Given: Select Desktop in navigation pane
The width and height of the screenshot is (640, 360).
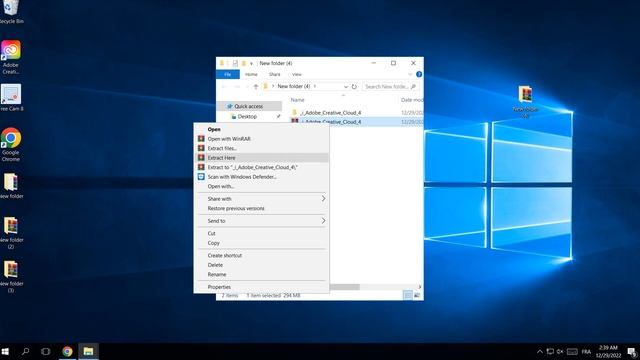Looking at the screenshot, I should [x=247, y=116].
